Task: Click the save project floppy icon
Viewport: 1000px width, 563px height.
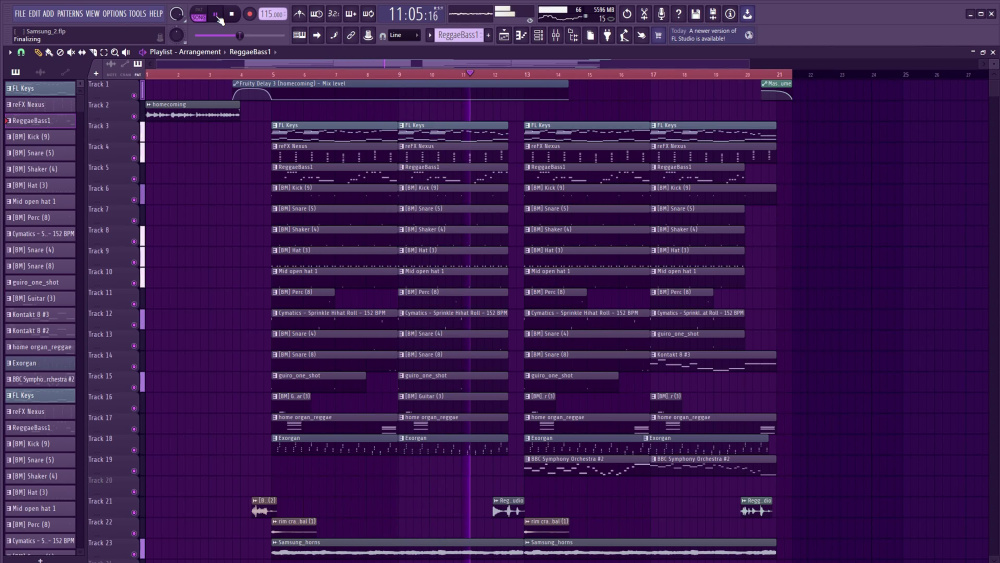Action: (696, 13)
